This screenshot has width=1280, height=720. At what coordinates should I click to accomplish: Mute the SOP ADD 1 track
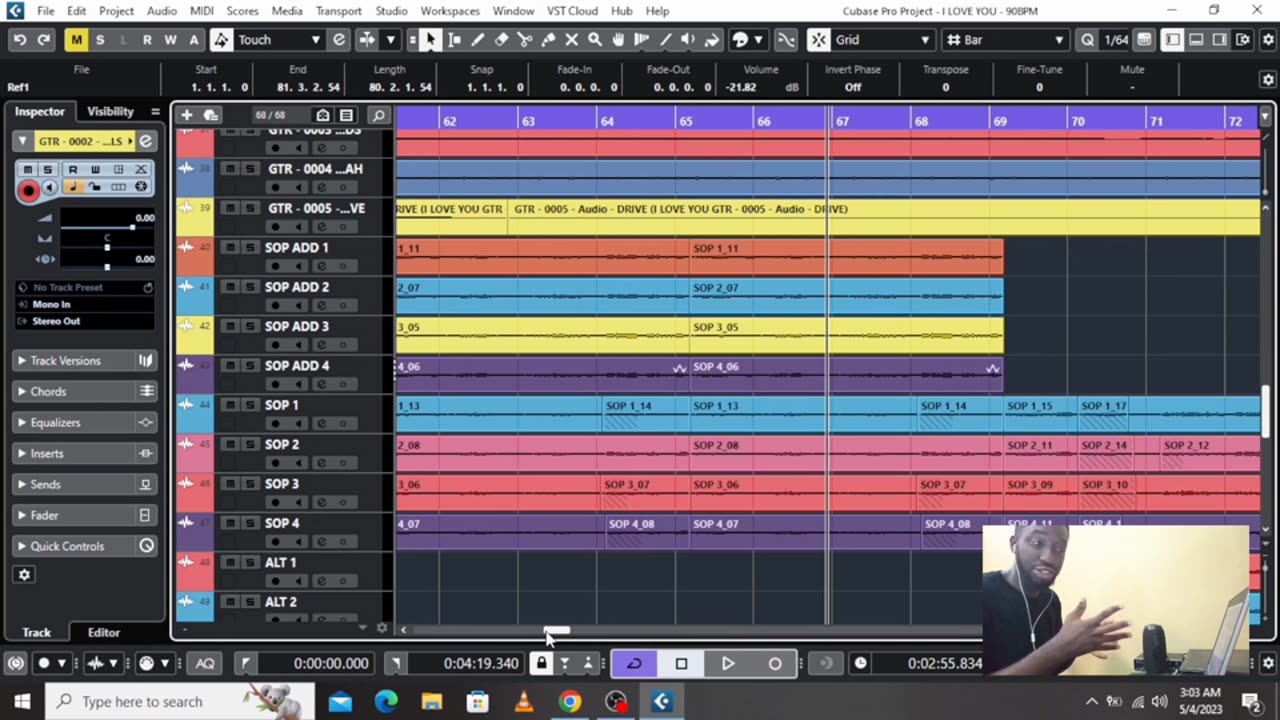[230, 248]
